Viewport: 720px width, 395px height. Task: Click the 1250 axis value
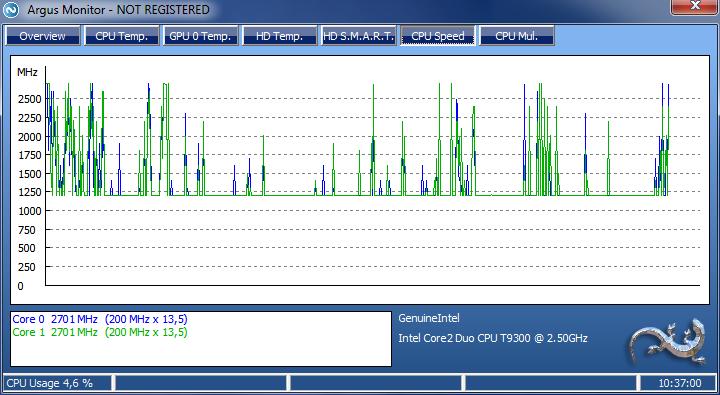(x=29, y=192)
